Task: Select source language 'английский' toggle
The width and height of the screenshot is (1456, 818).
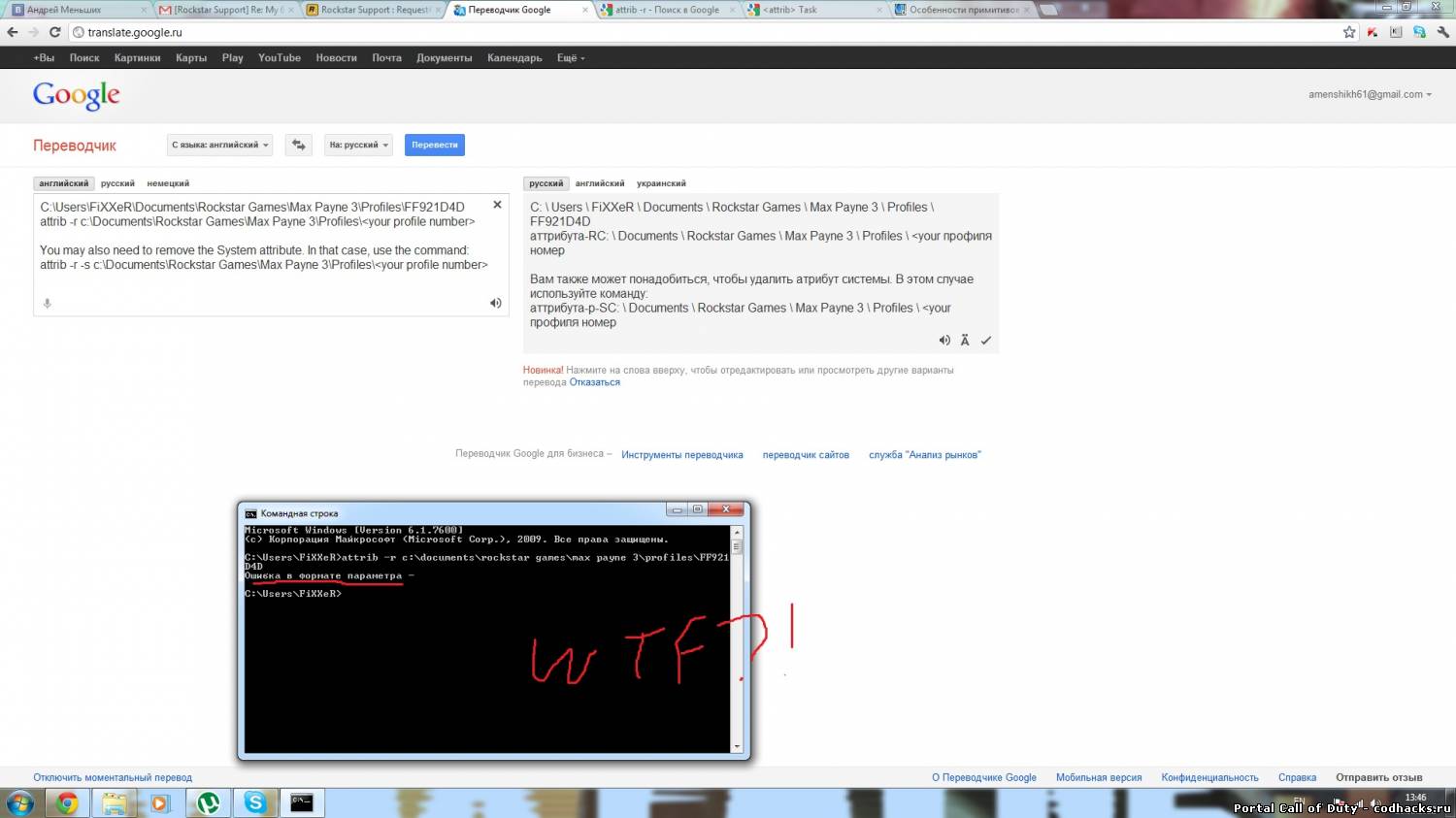Action: (x=64, y=183)
